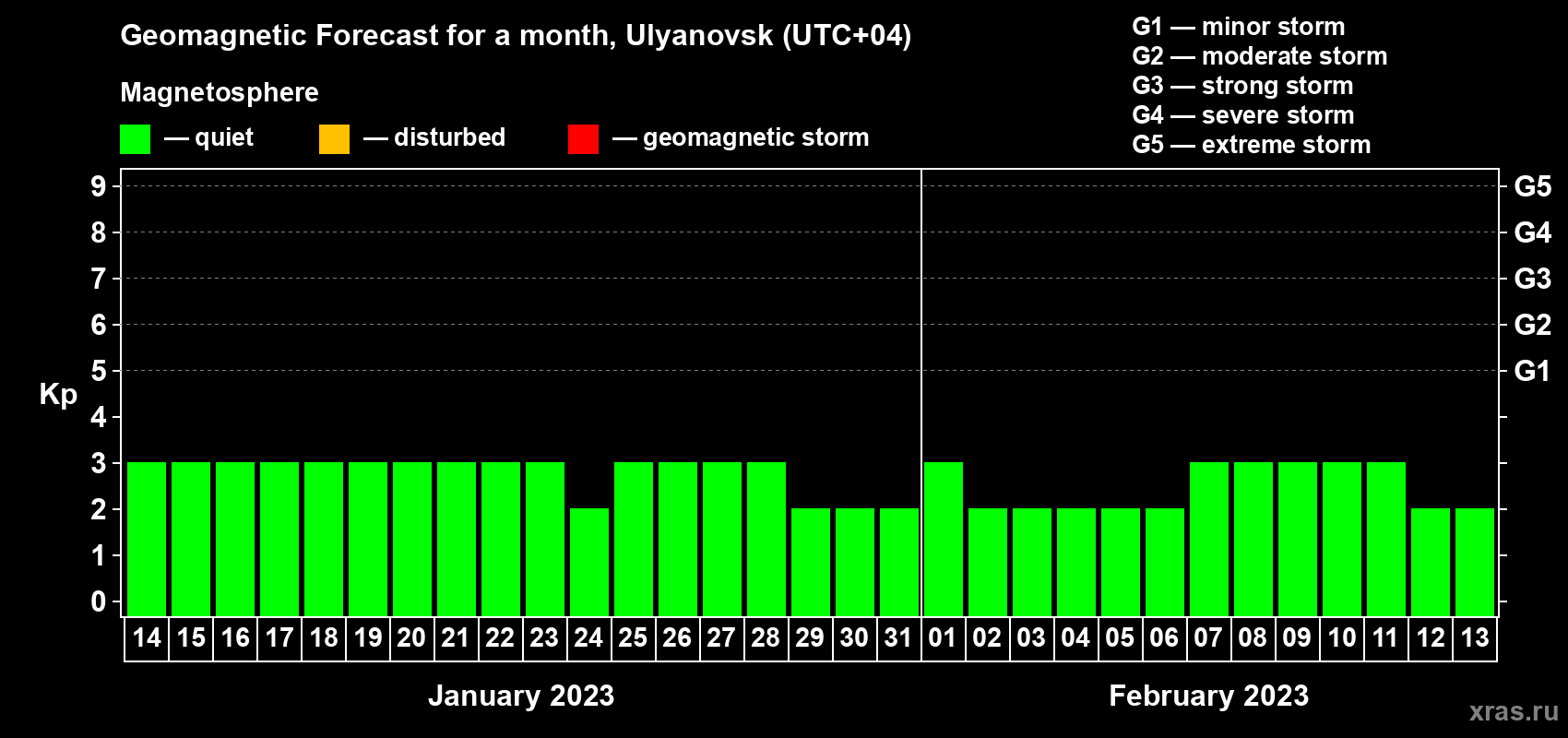The height and width of the screenshot is (738, 1568).
Task: Click the bar for February 01
Action: (x=944, y=539)
